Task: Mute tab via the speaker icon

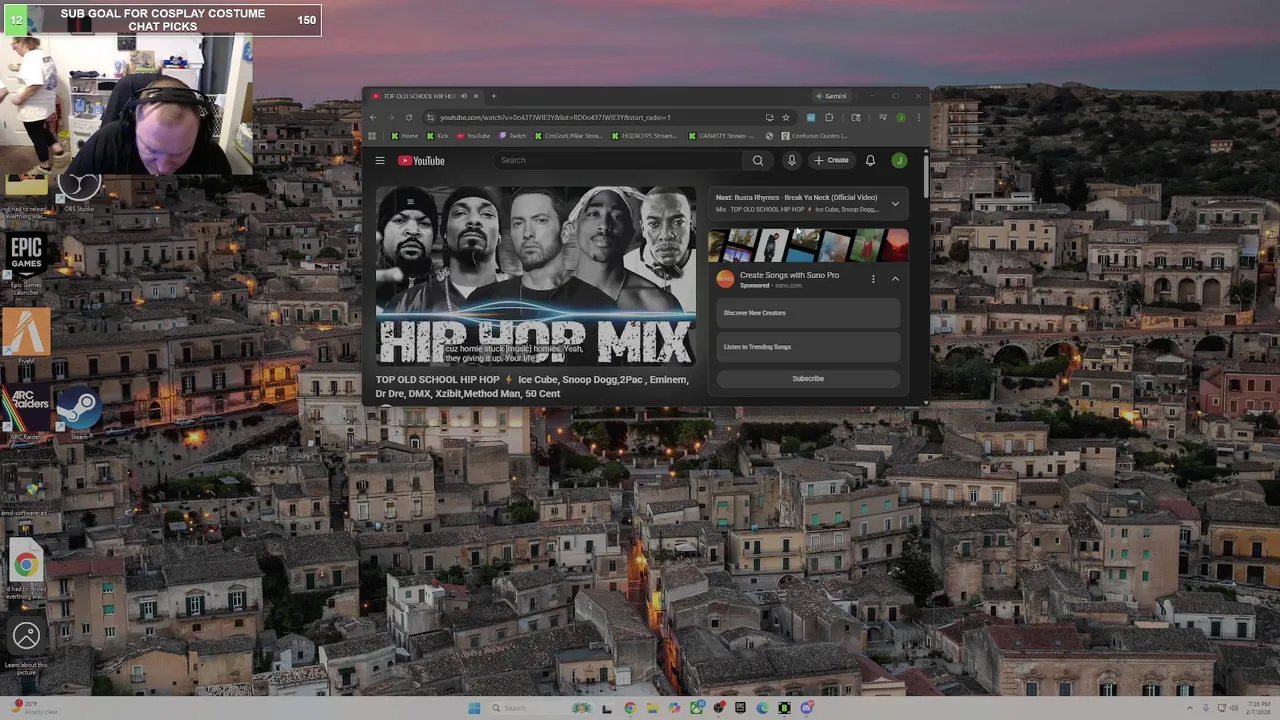Action: (x=463, y=96)
